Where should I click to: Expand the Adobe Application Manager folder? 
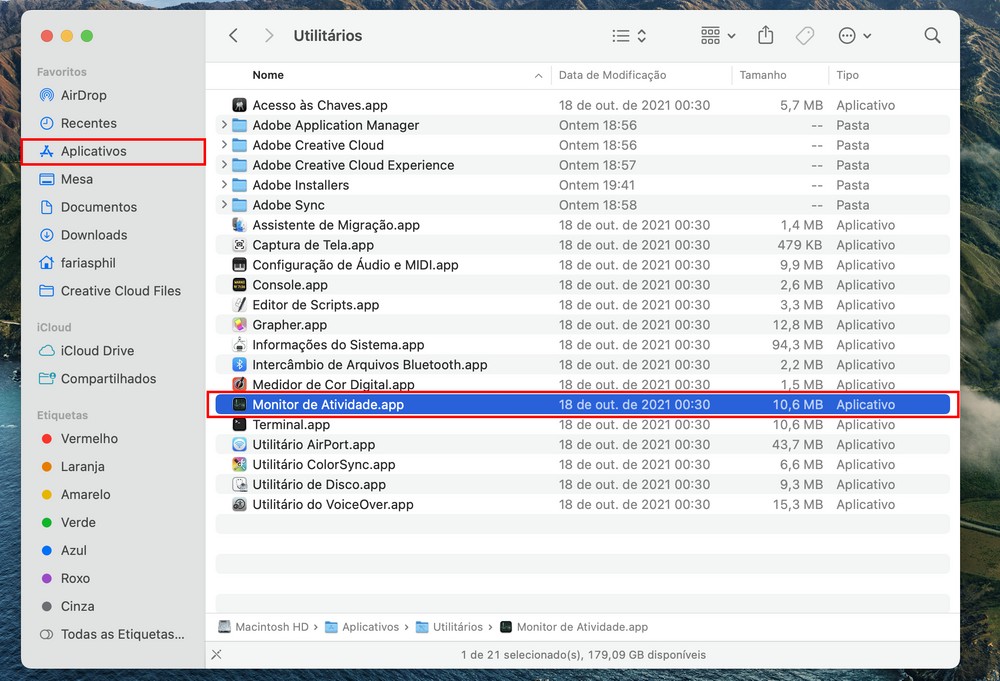(223, 125)
